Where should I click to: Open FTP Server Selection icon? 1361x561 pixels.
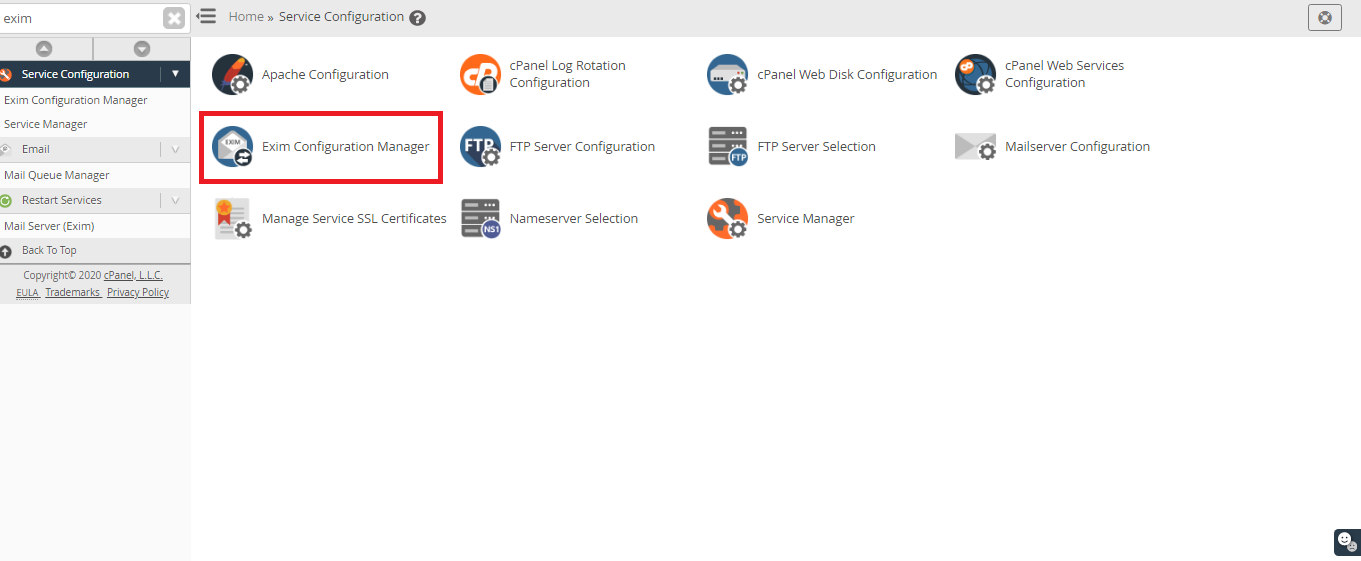click(x=727, y=147)
